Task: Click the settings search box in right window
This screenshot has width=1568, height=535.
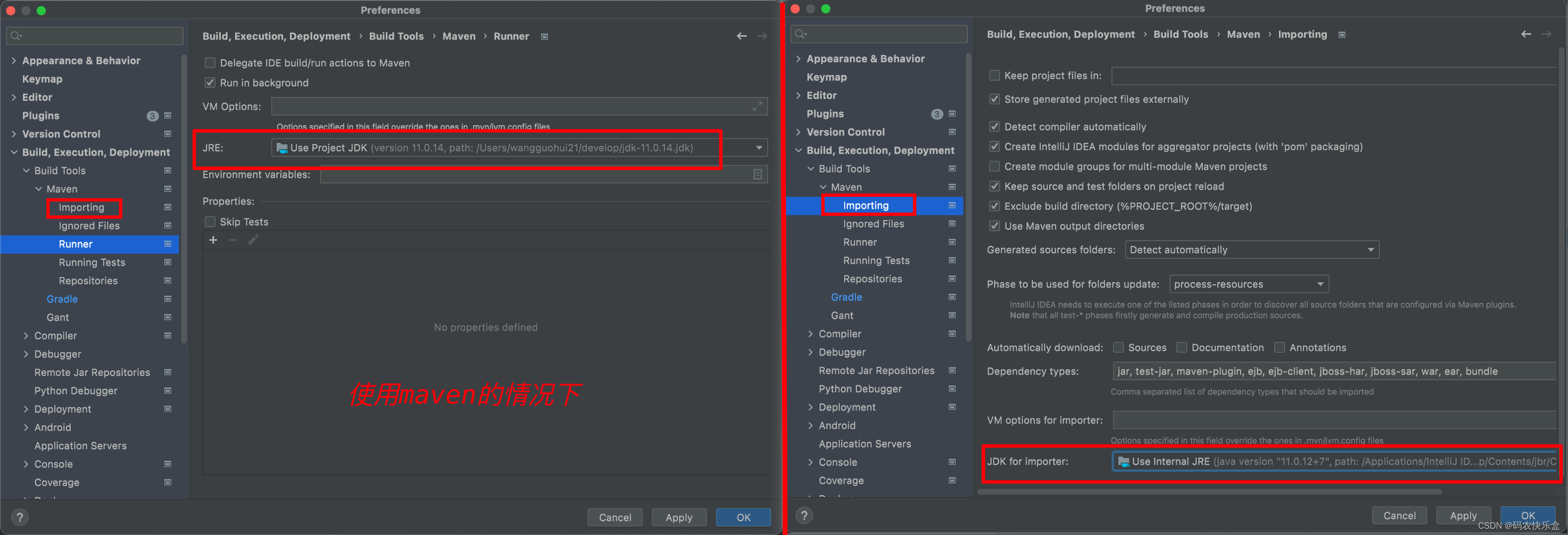Action: [x=879, y=34]
